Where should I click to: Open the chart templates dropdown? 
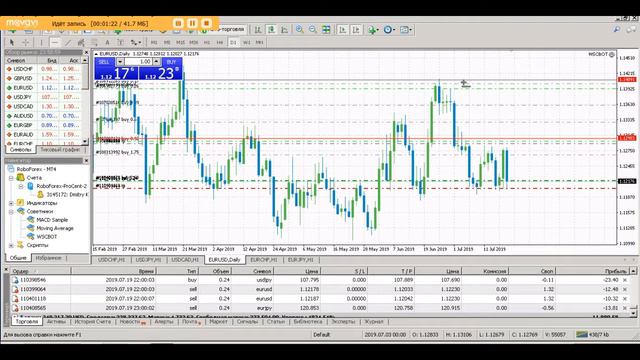tap(406, 30)
